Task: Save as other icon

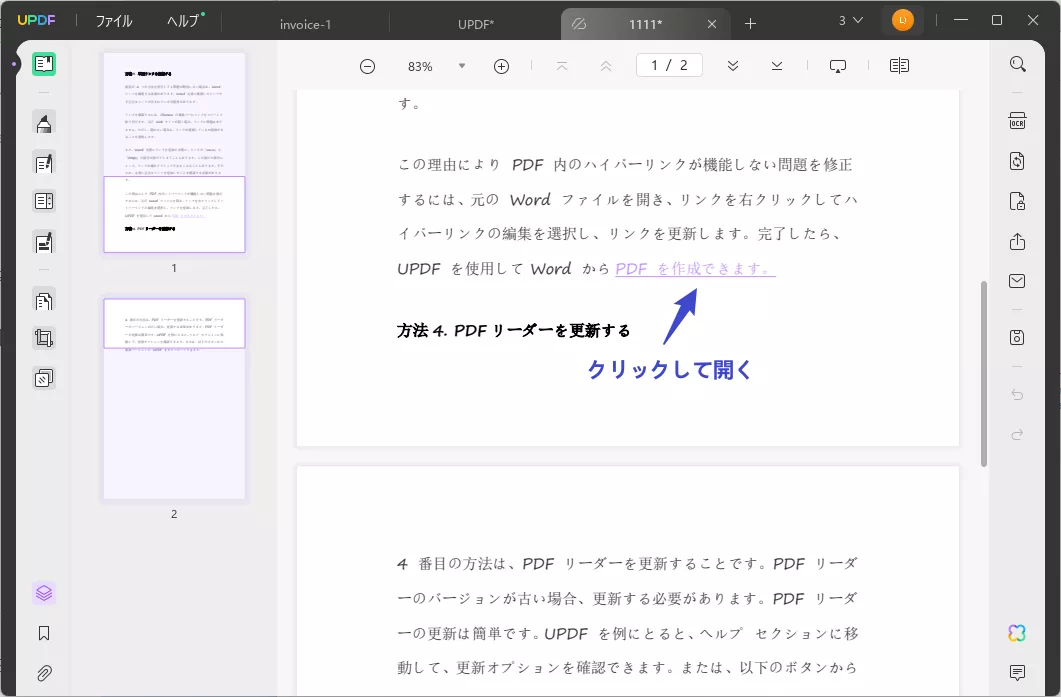Action: (1017, 338)
